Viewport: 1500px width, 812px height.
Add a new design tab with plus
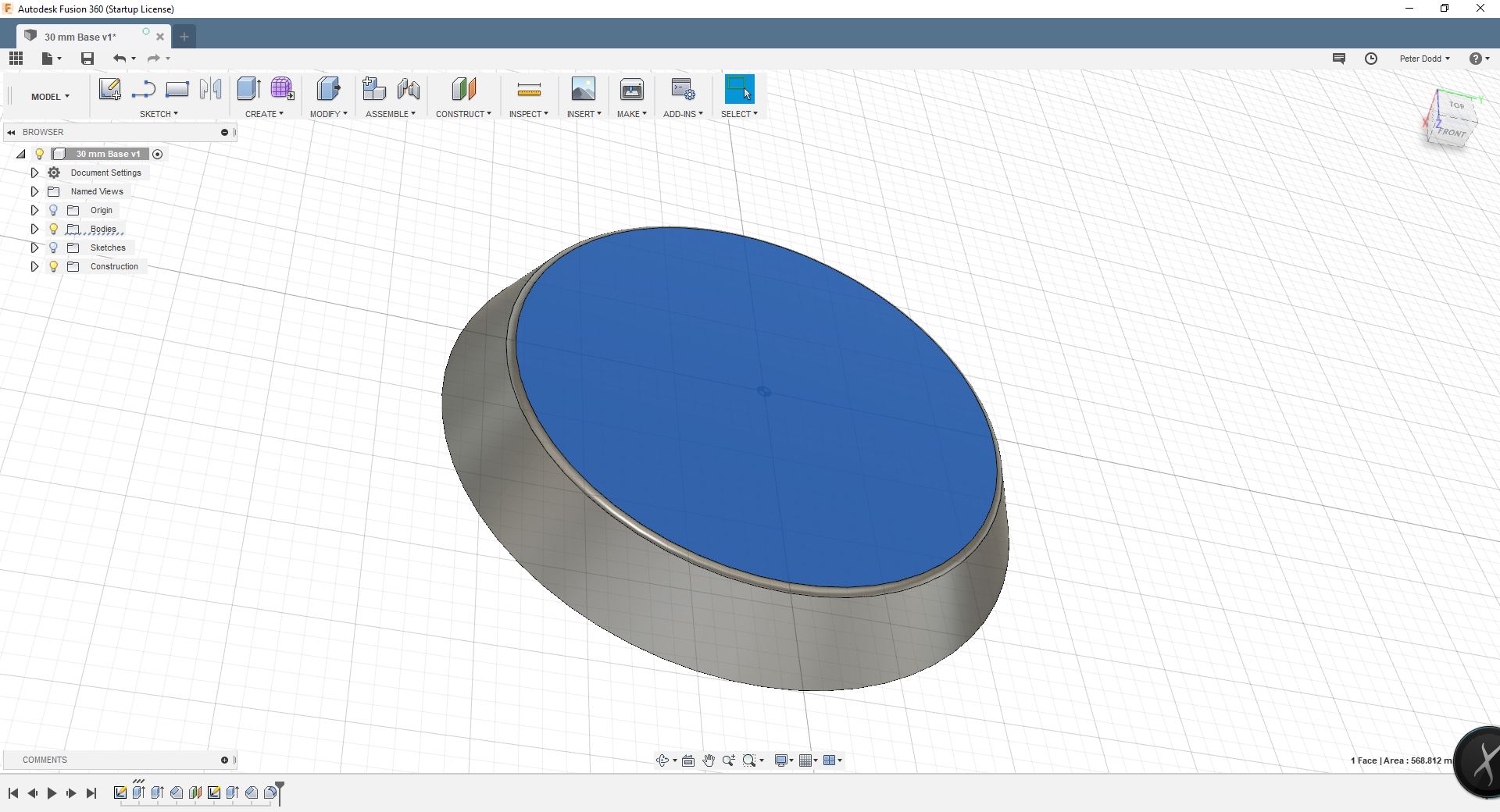184,36
